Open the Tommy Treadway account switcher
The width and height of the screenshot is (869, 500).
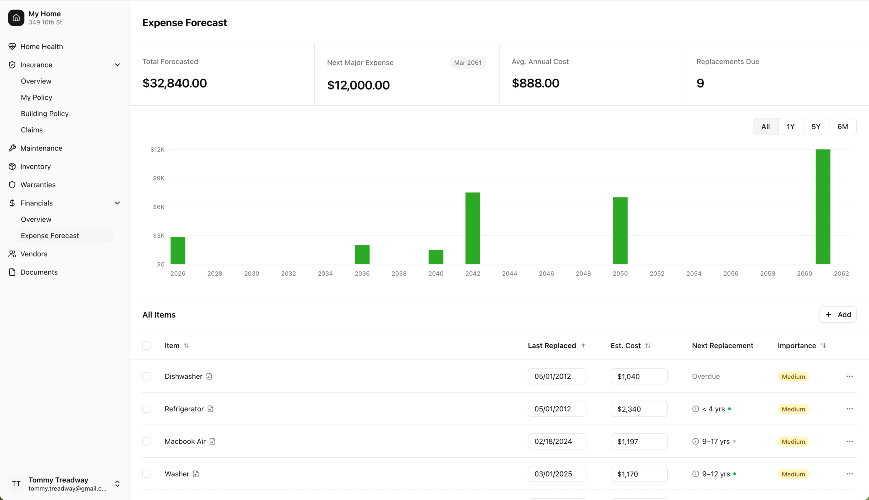[117, 484]
